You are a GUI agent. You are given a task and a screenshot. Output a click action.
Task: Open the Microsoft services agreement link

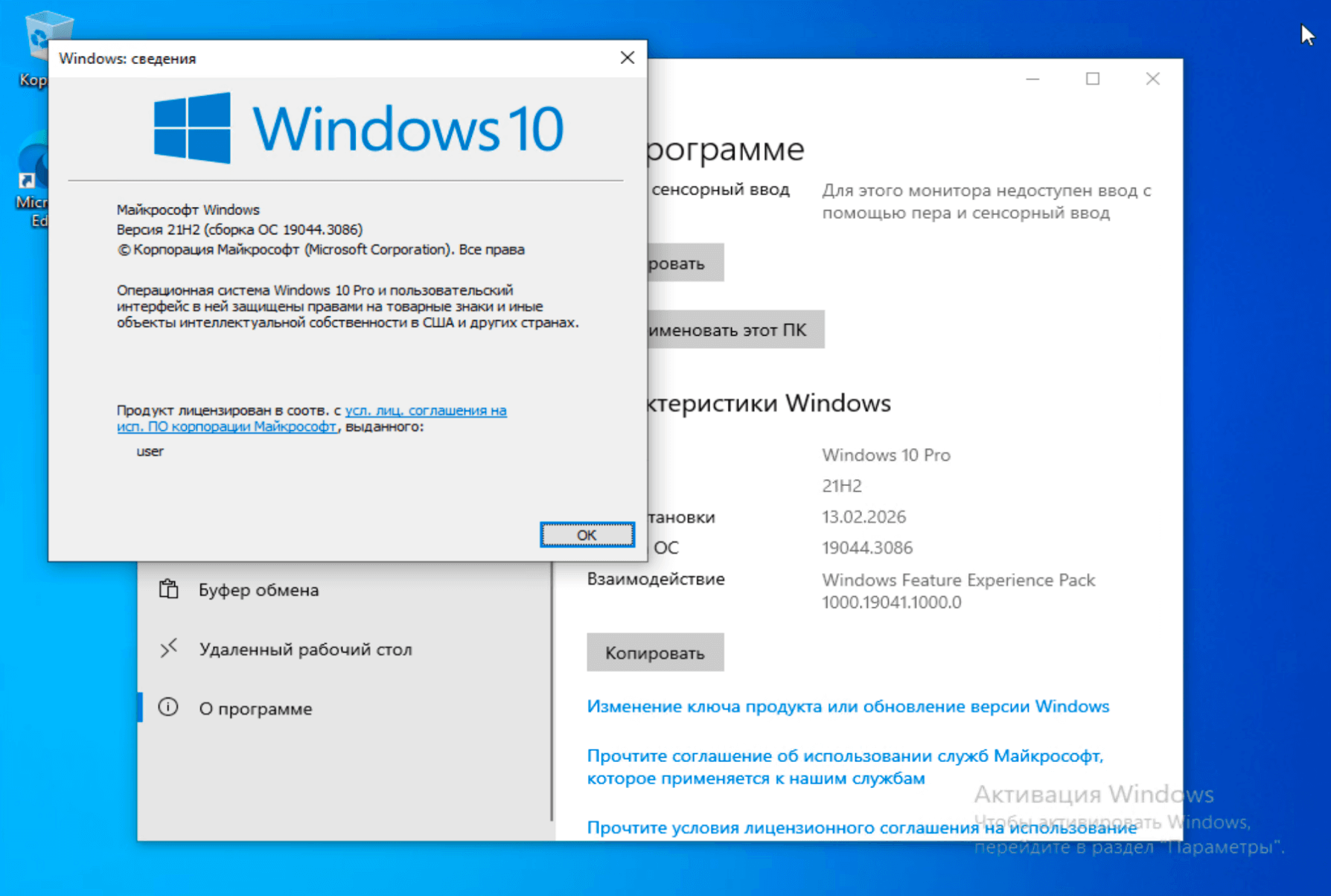[844, 756]
